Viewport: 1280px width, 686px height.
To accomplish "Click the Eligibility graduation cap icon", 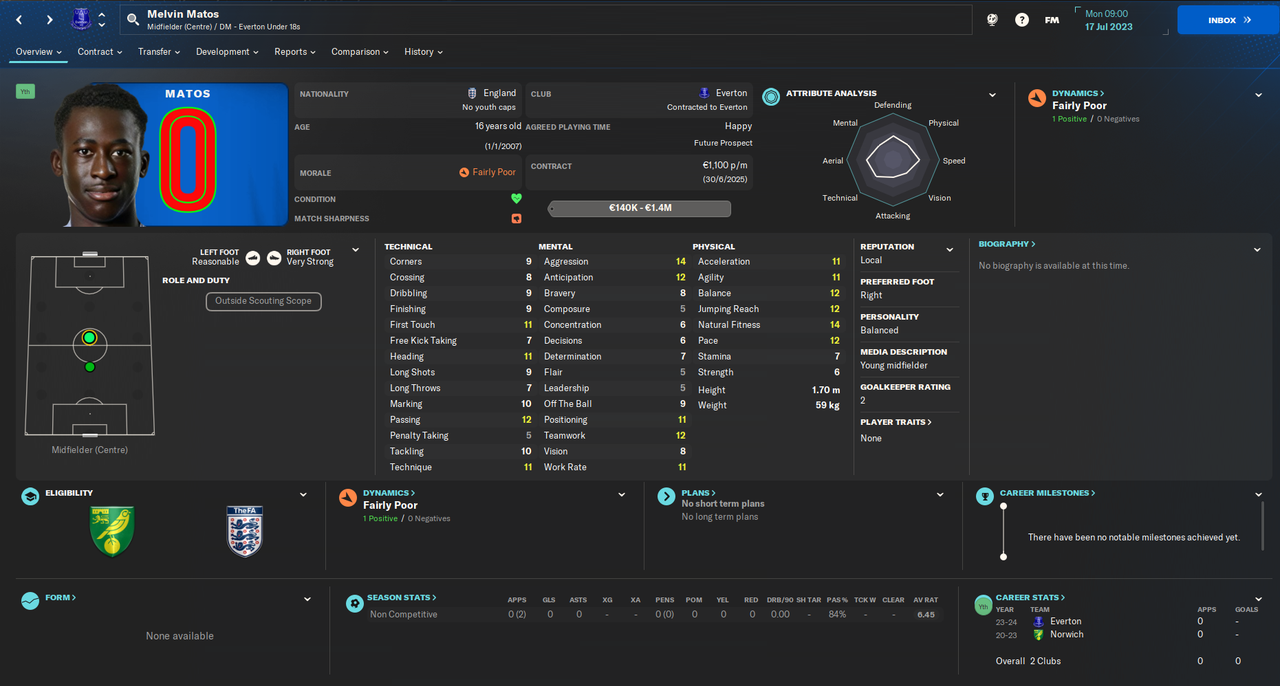I will click(x=31, y=497).
